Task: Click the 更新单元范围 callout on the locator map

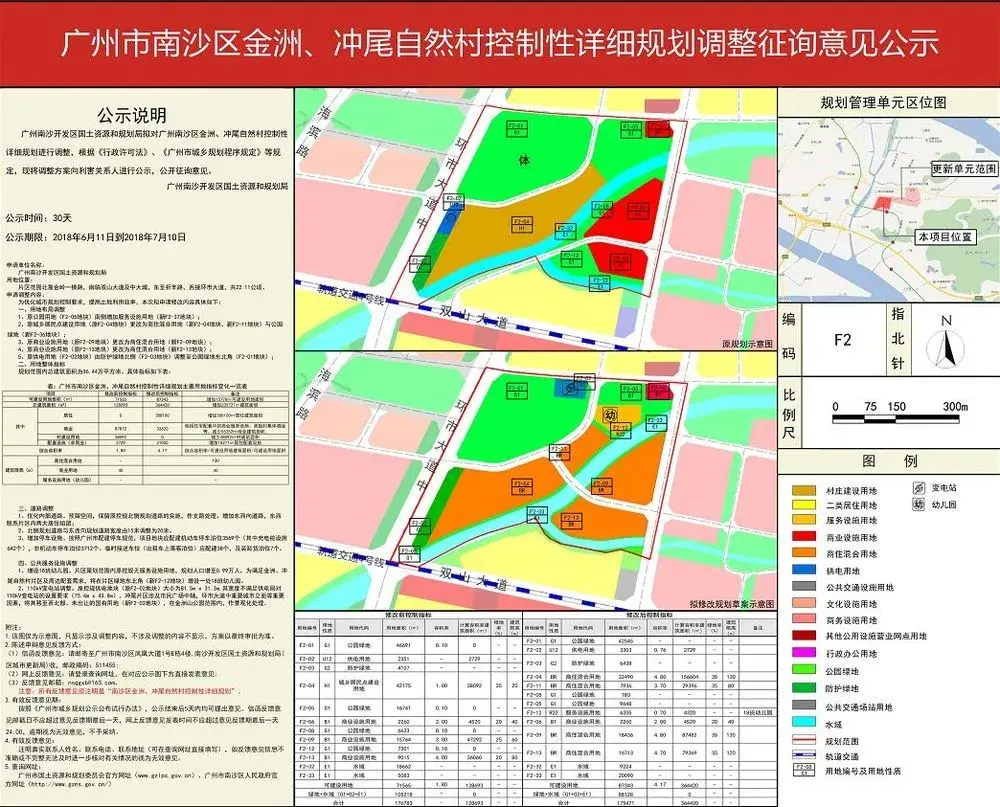Action: coord(963,170)
